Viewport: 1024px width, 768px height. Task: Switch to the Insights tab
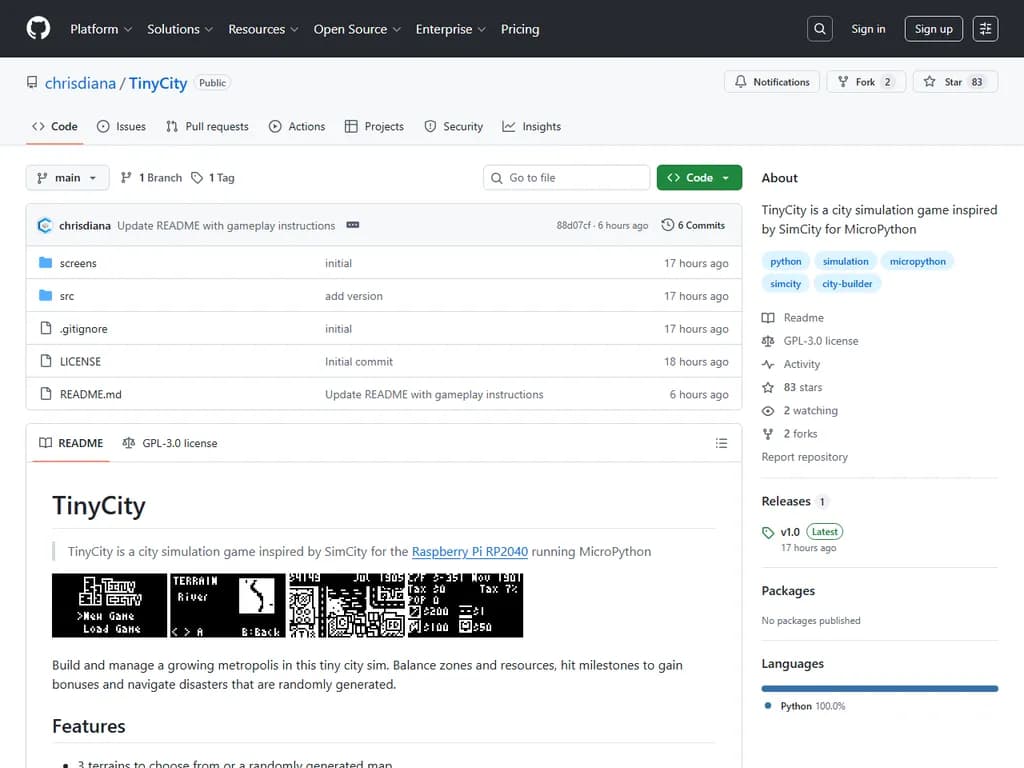click(x=531, y=126)
